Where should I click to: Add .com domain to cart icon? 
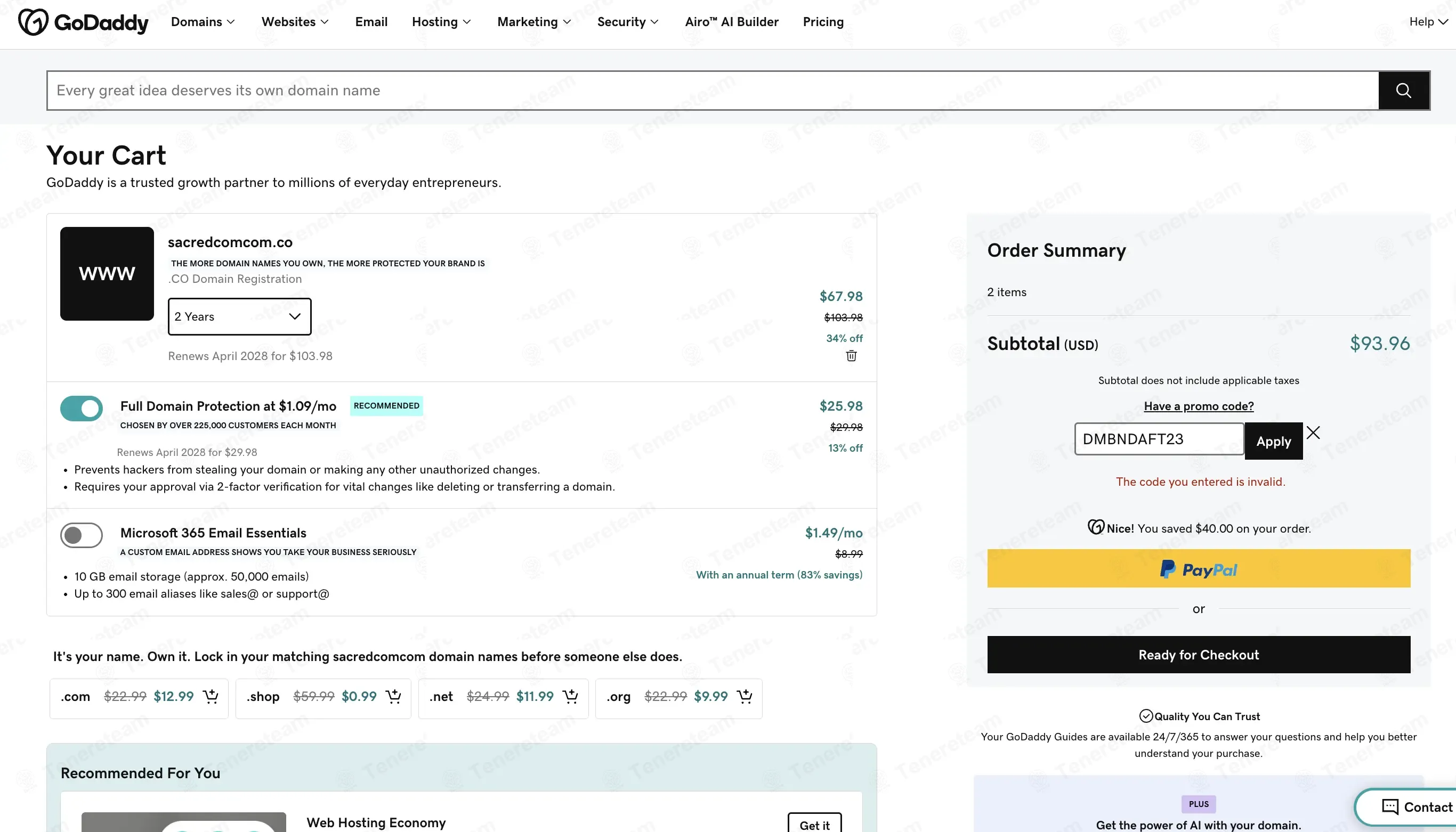click(x=211, y=696)
